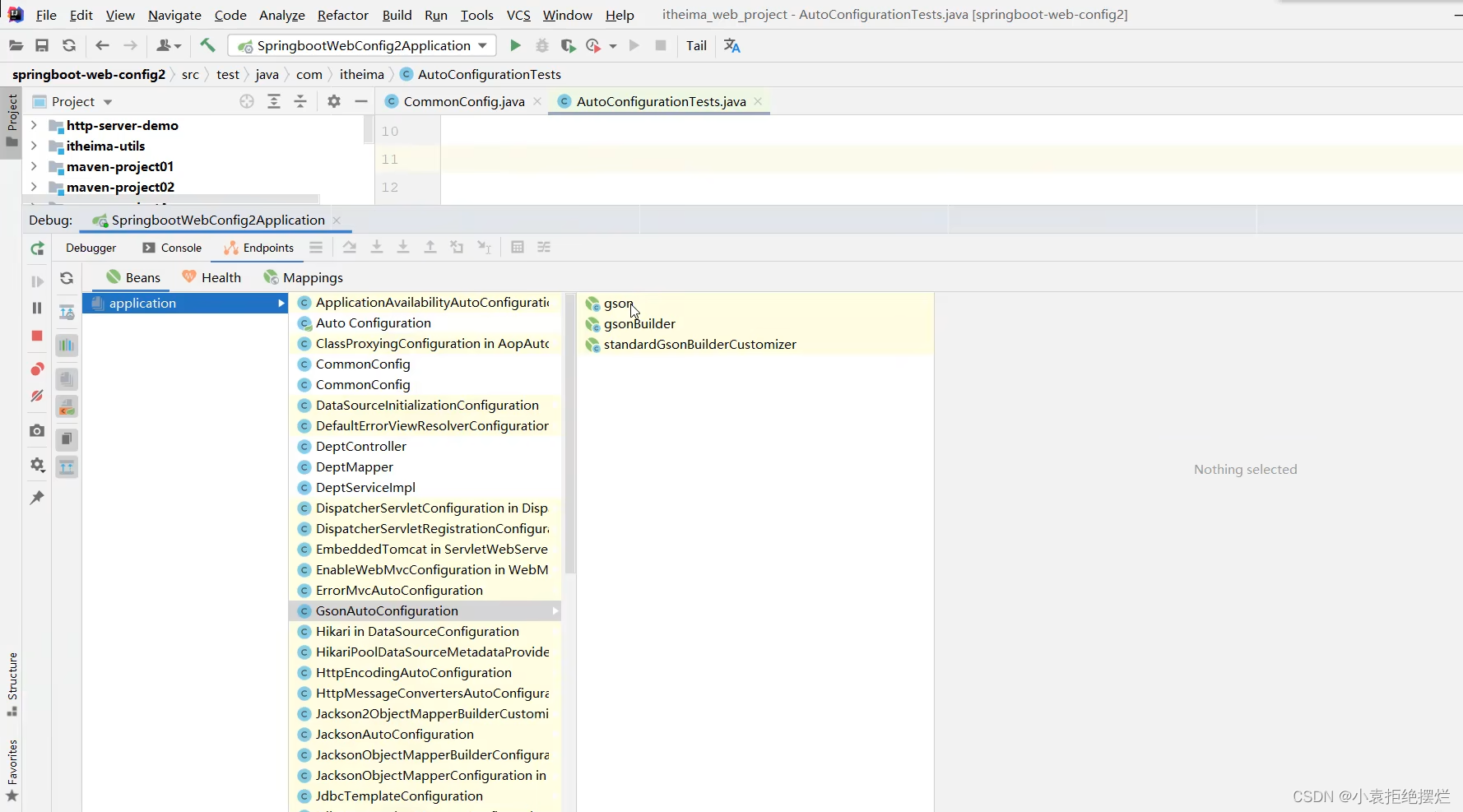The height and width of the screenshot is (812, 1463).
Task: Click the Tail button in toolbar
Action: pos(696,46)
